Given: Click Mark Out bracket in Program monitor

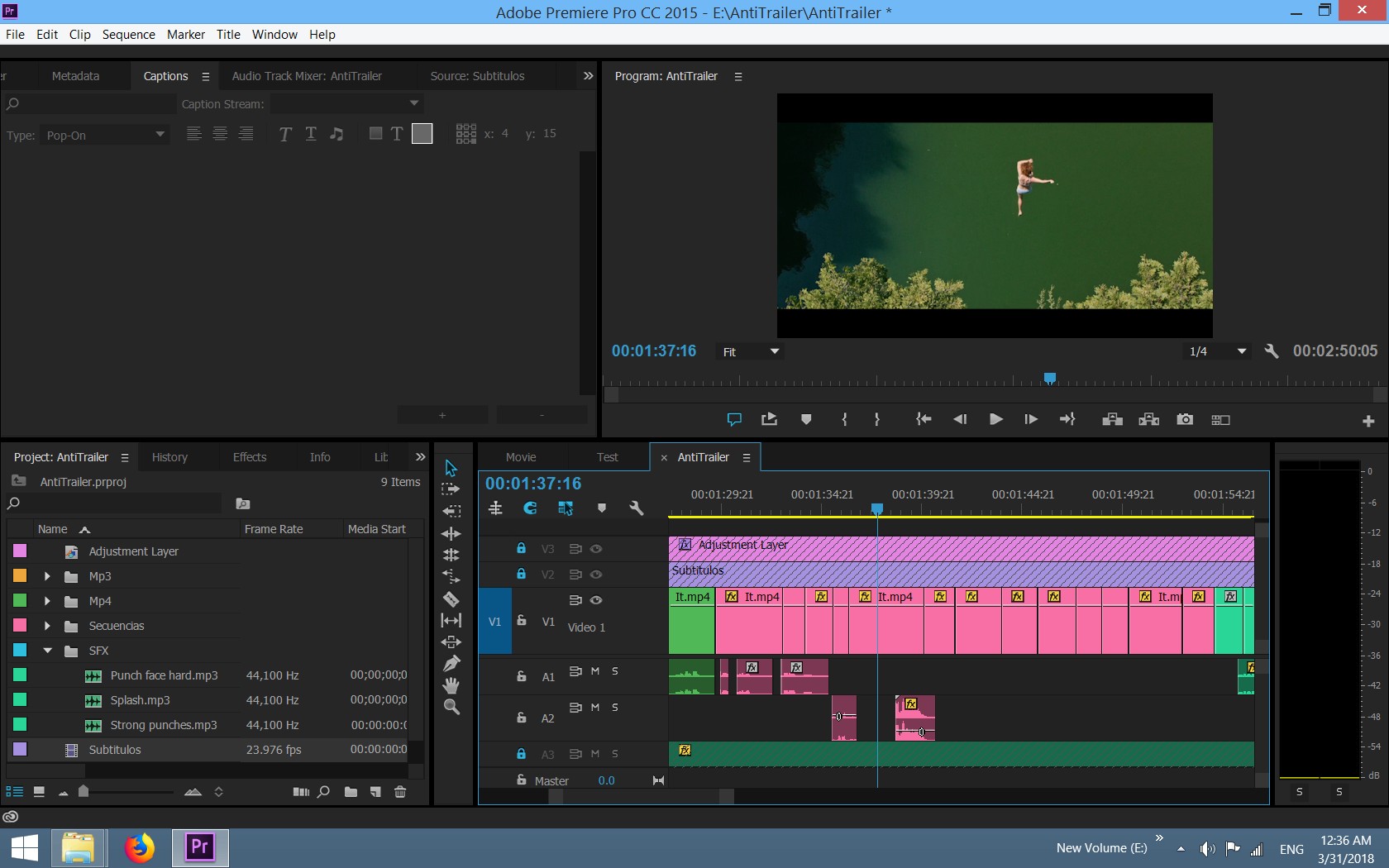Looking at the screenshot, I should (877, 420).
